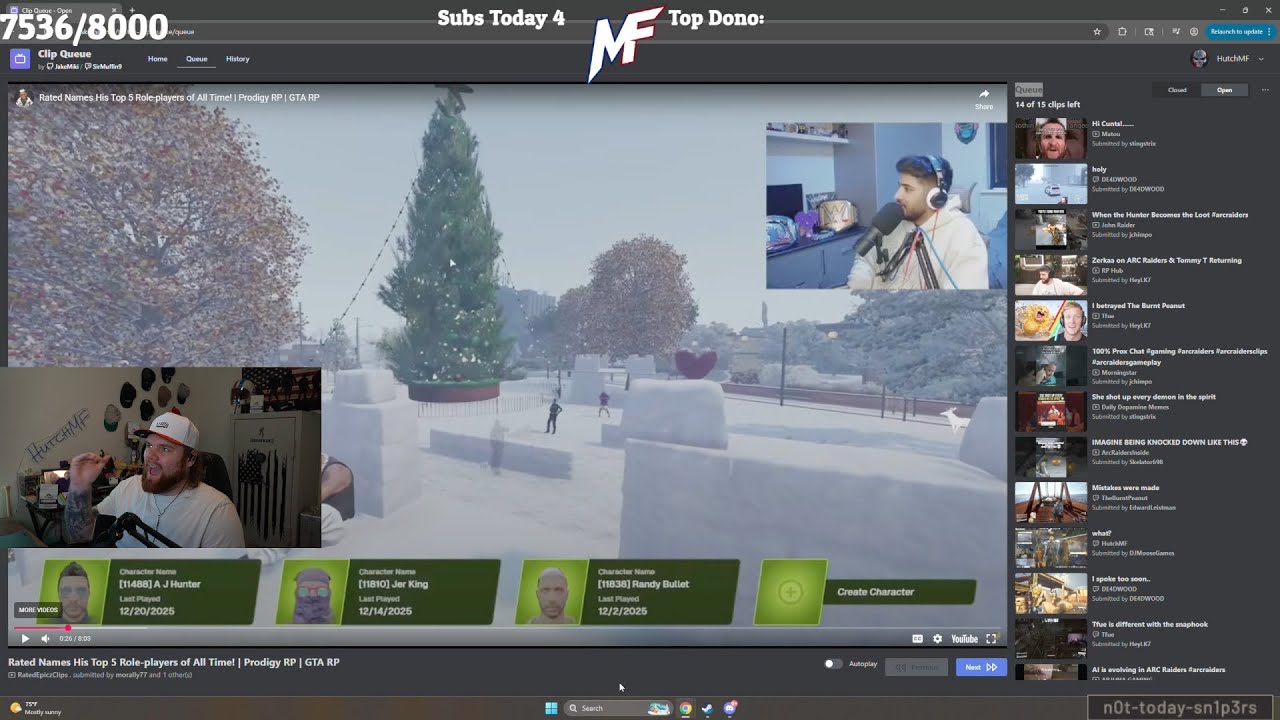
Task: Open the 'I spoke too soon..' thumbnail
Action: coord(1050,594)
